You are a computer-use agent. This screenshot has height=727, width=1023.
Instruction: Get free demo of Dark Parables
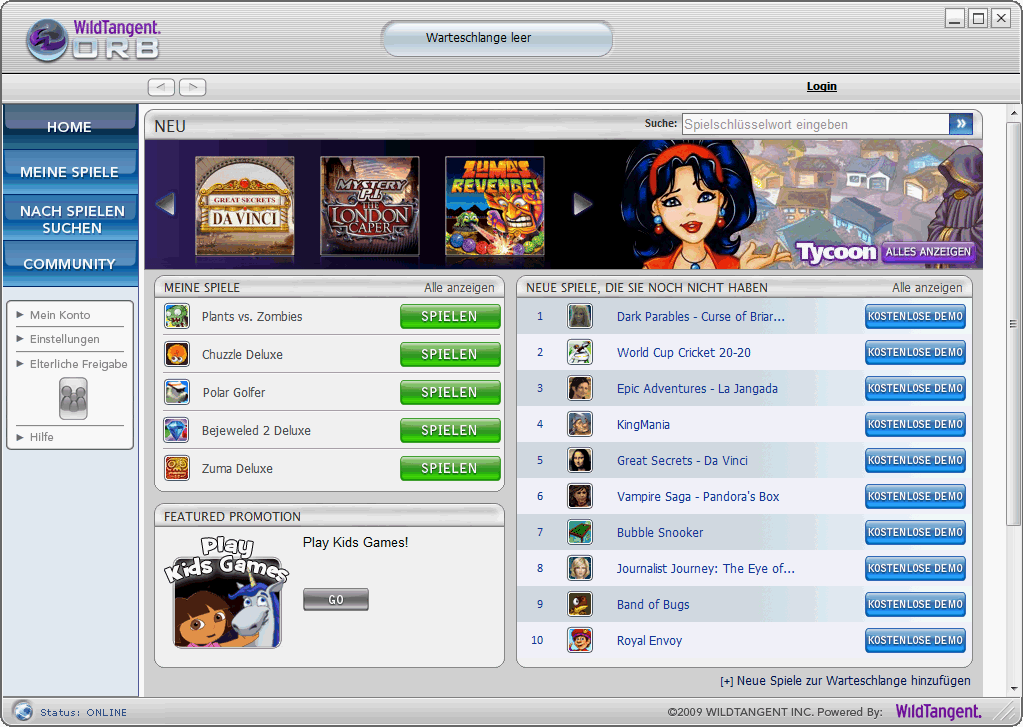[x=915, y=317]
